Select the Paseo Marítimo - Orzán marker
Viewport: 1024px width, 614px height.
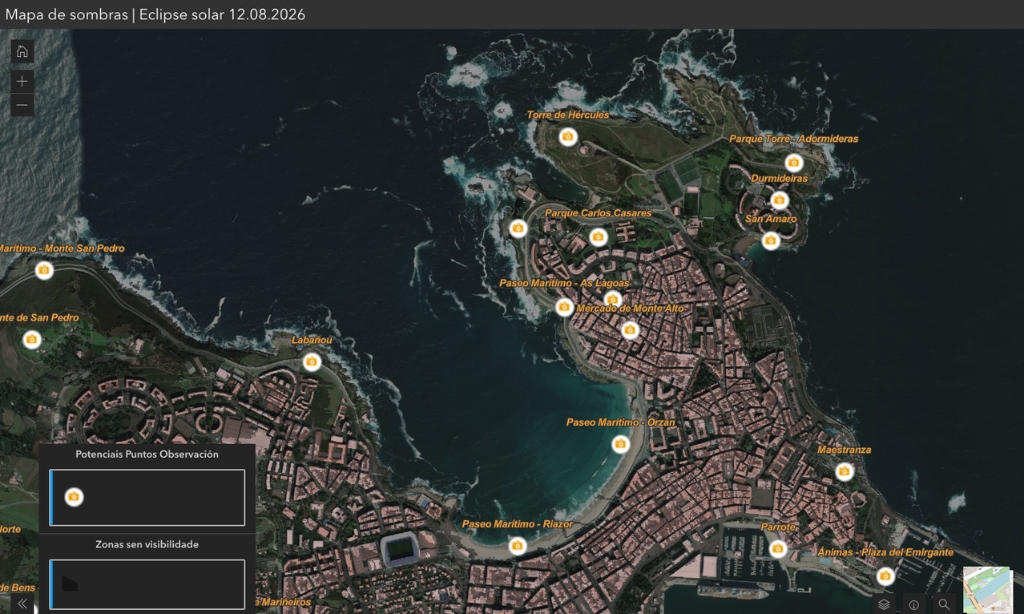[620, 443]
